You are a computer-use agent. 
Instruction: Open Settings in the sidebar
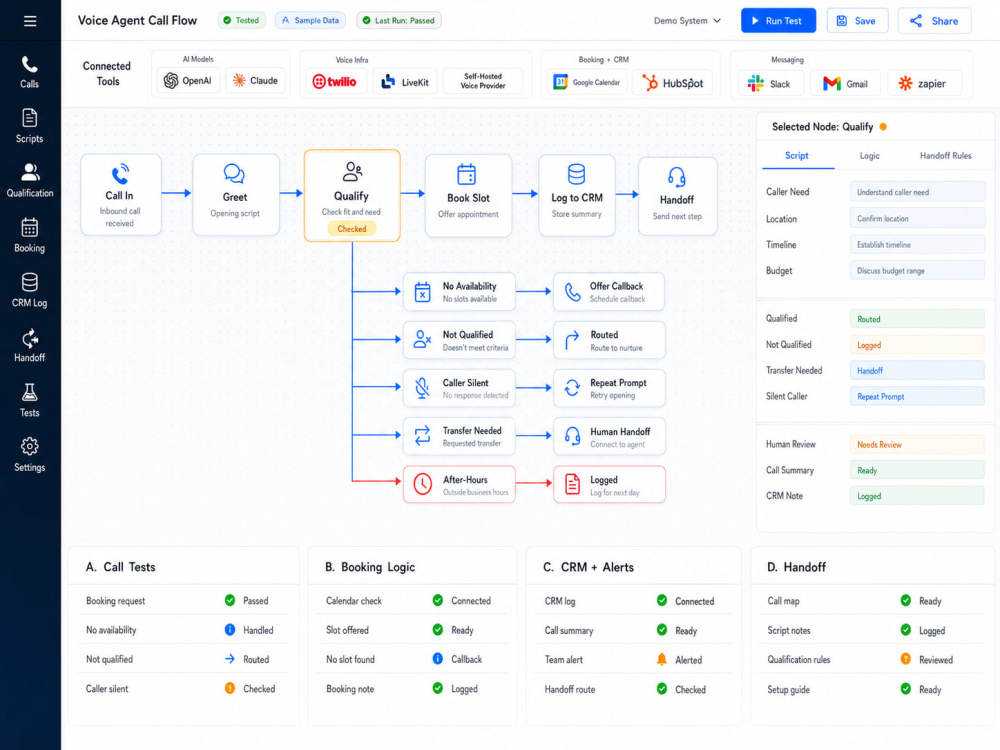click(29, 455)
